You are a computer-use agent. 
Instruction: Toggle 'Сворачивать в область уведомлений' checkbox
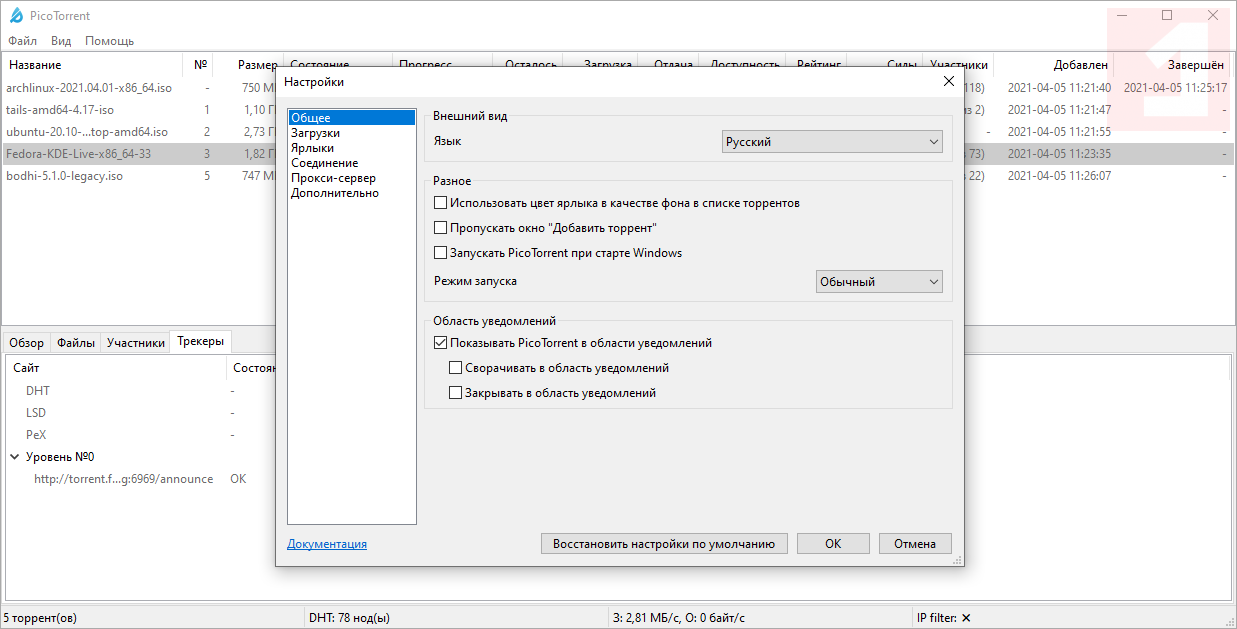point(456,368)
